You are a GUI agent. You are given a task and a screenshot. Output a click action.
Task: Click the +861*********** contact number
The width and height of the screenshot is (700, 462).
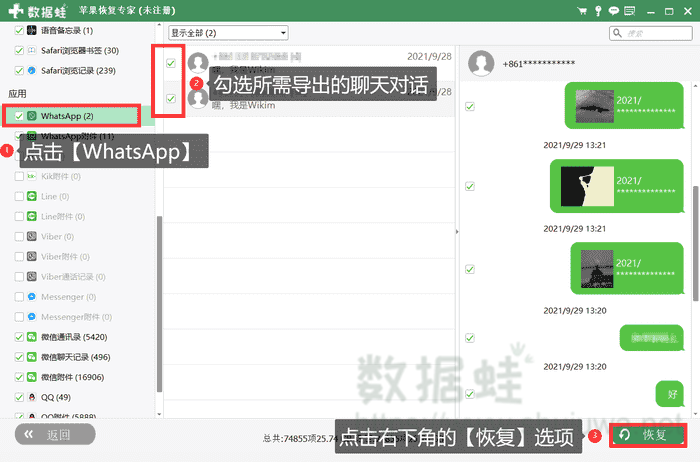tap(538, 63)
